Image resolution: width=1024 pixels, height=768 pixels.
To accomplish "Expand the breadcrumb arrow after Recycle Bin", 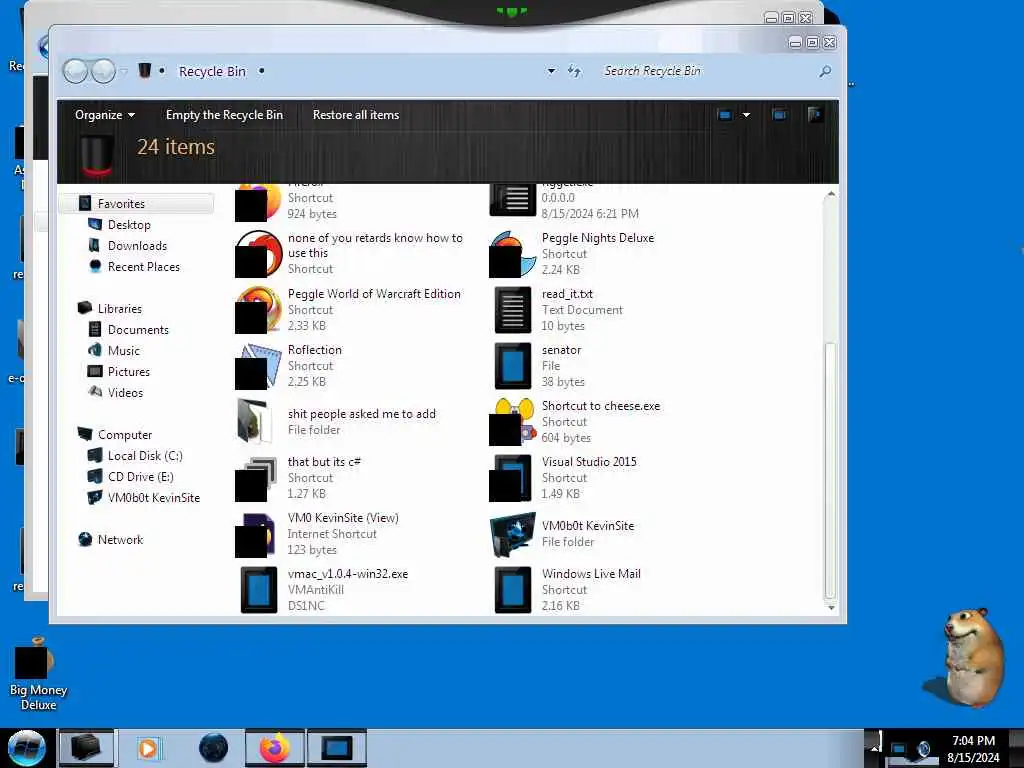I will click(261, 71).
